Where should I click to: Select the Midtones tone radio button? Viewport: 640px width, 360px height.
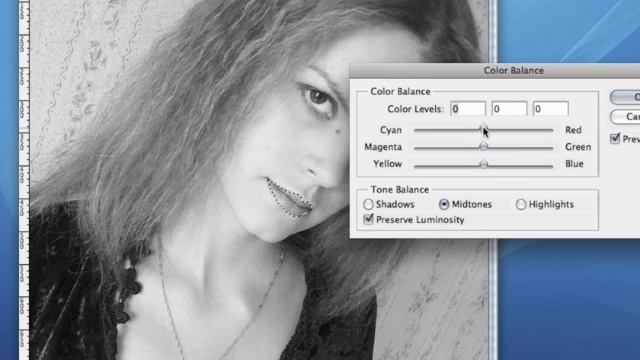pos(444,204)
